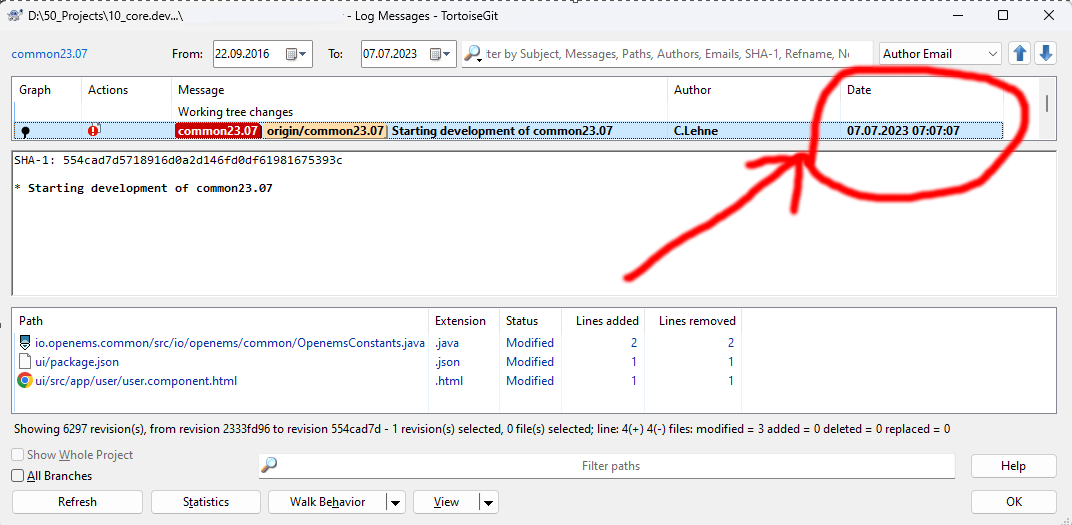Open the Walk Behavior dropdown arrow

(395, 502)
